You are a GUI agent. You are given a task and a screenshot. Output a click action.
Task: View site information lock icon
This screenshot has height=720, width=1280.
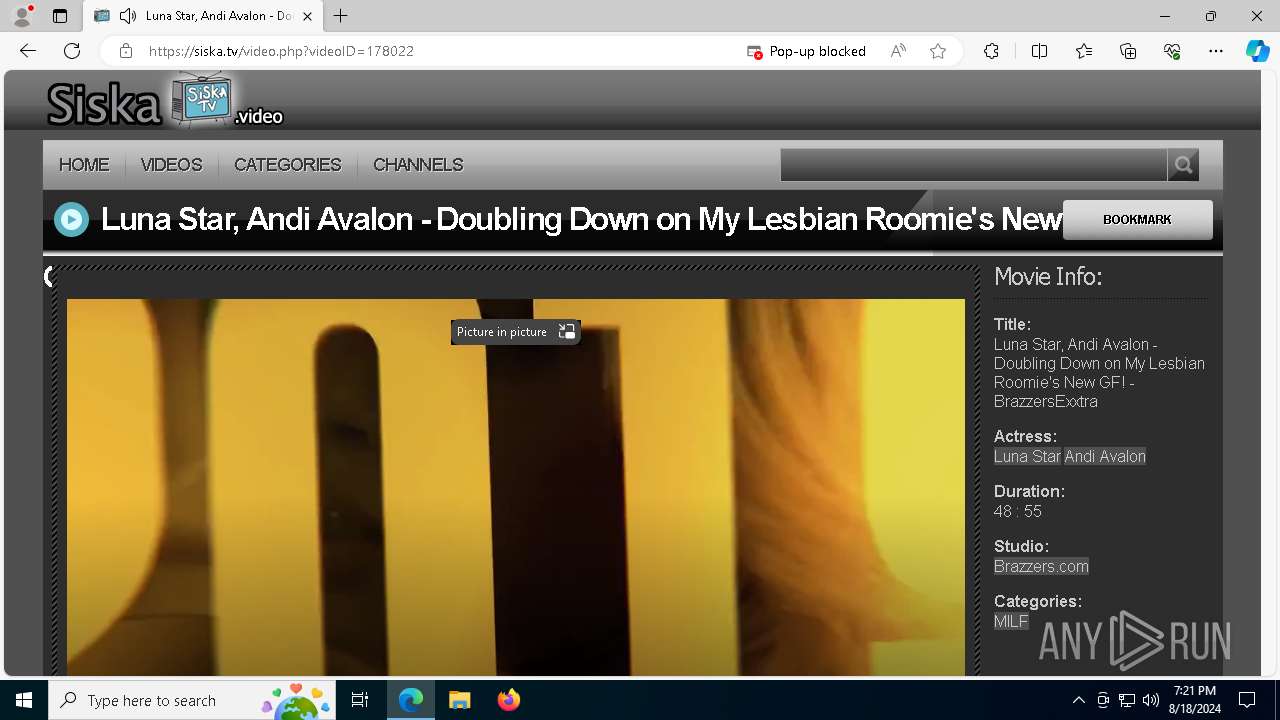125,51
